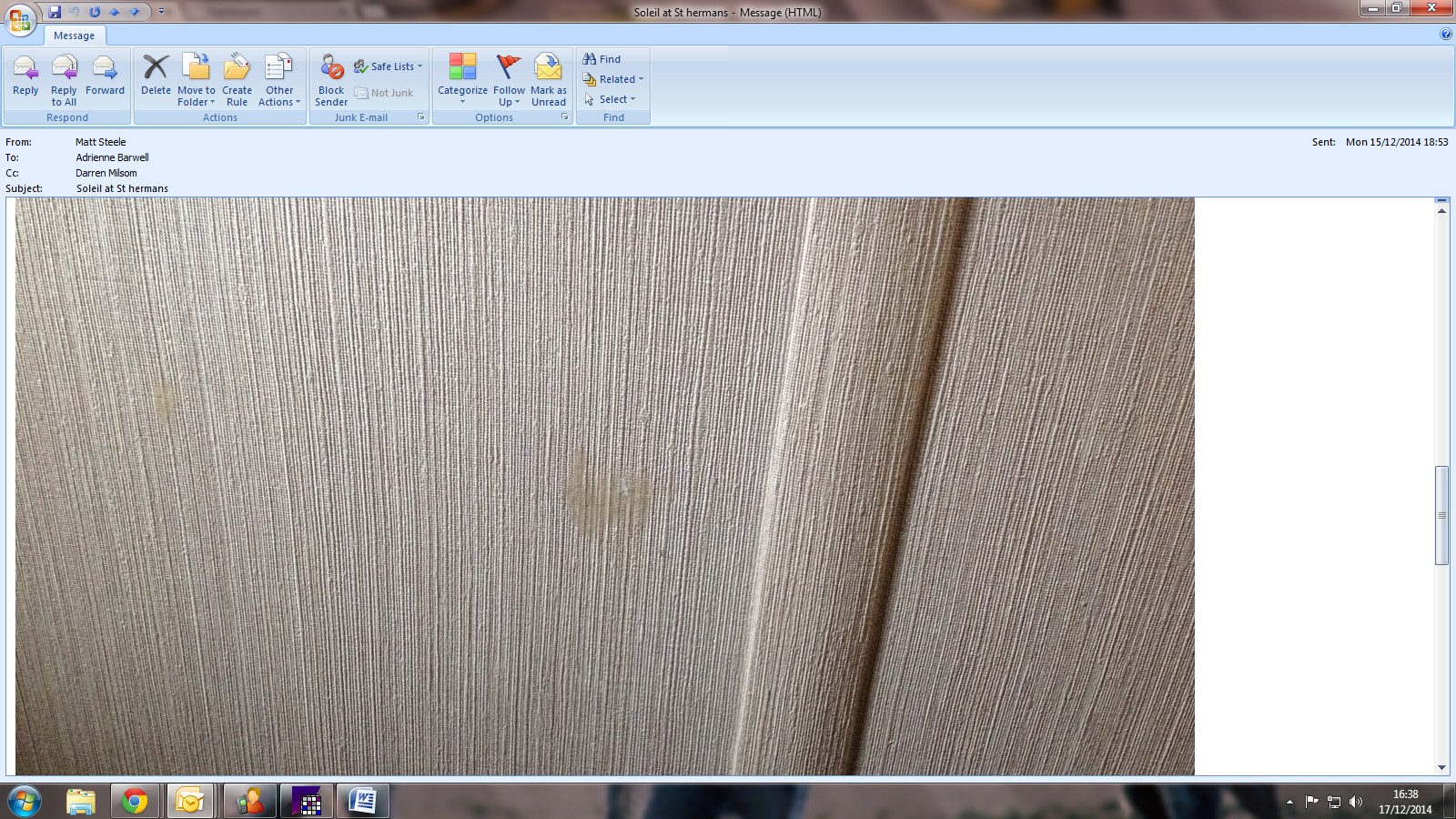Open Microsoft Word from the taskbar

pos(363,802)
